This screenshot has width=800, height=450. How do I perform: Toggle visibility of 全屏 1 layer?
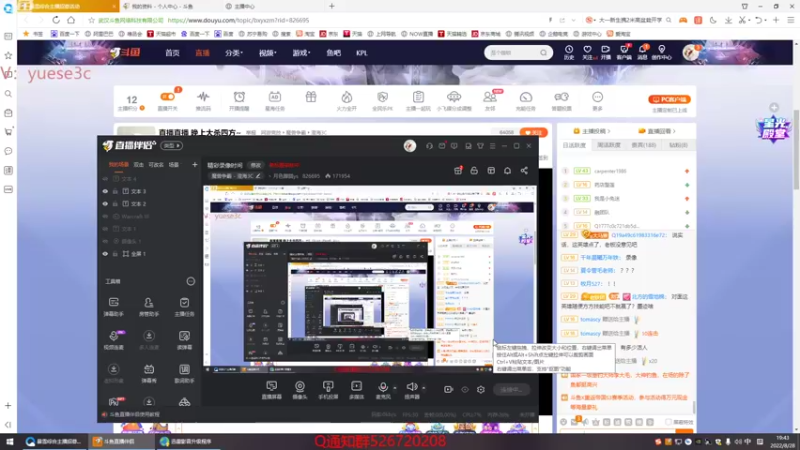tap(105, 254)
